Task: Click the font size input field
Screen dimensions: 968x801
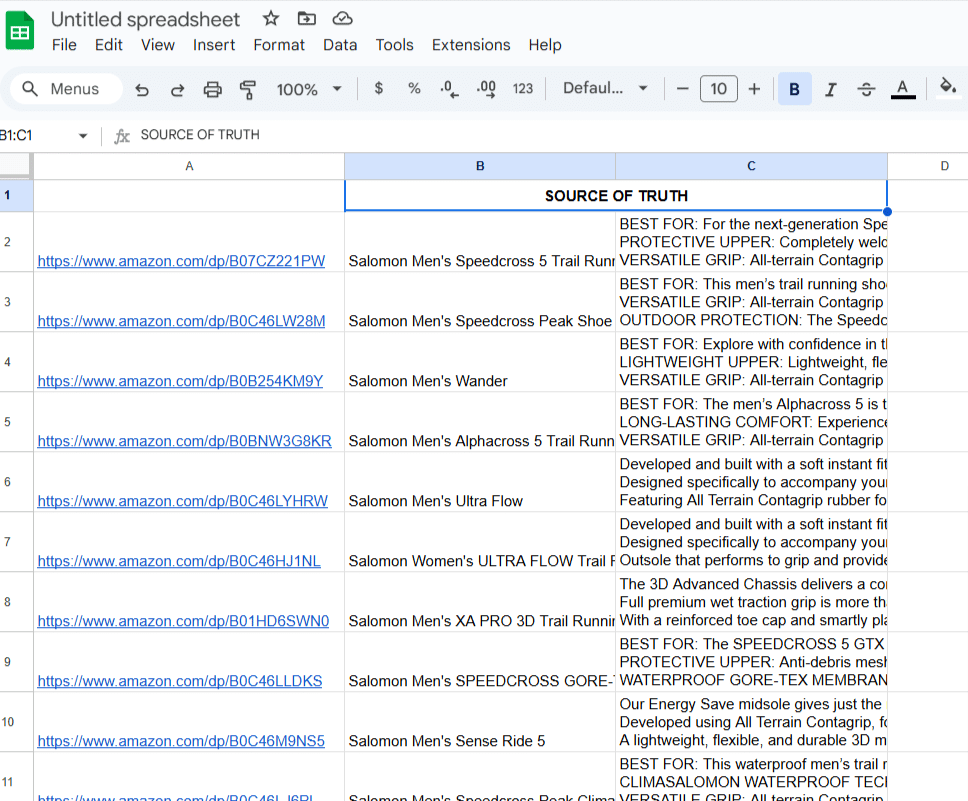Action: coord(718,89)
